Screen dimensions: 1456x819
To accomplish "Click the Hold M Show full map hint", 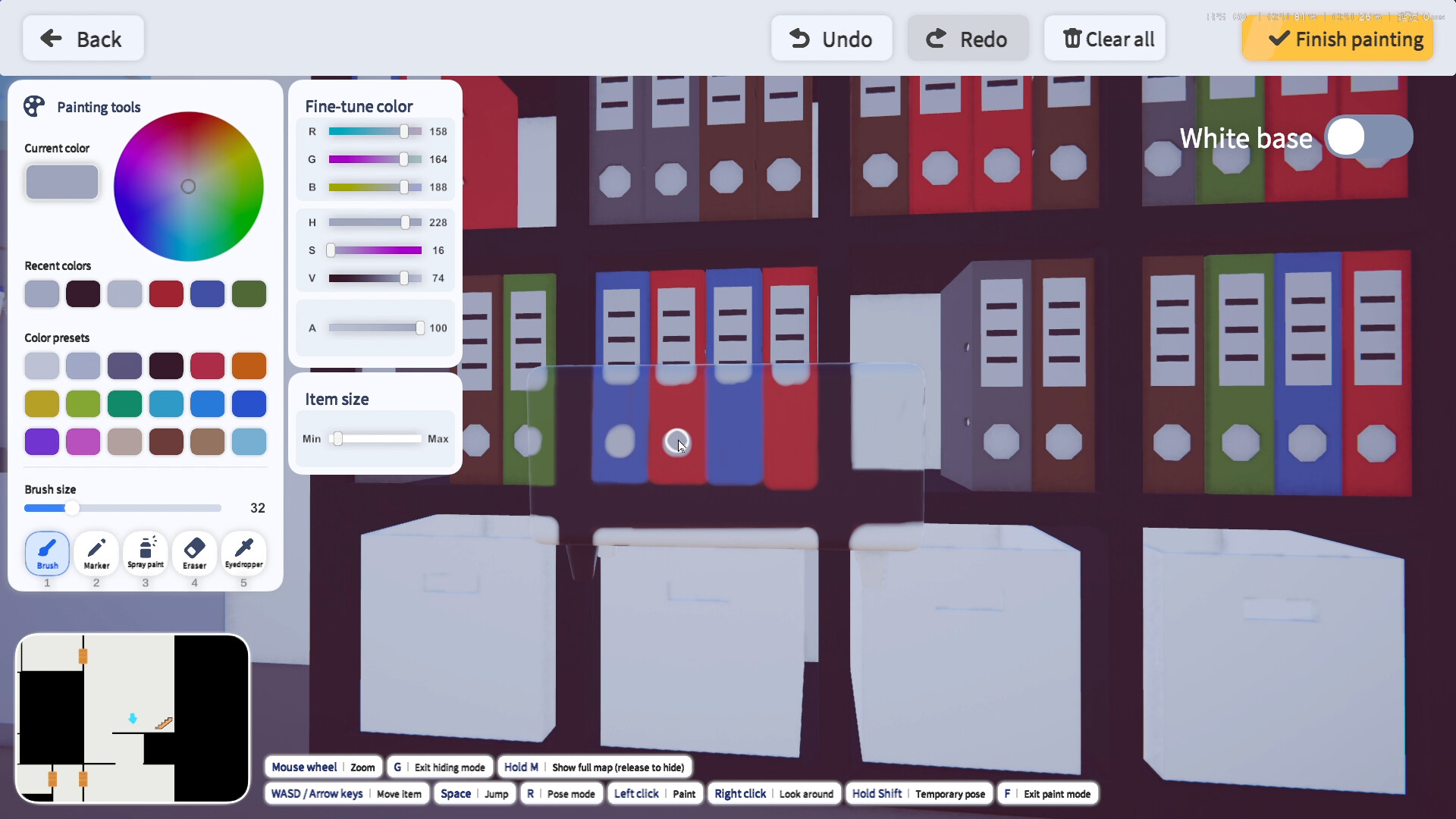I will pos(595,767).
